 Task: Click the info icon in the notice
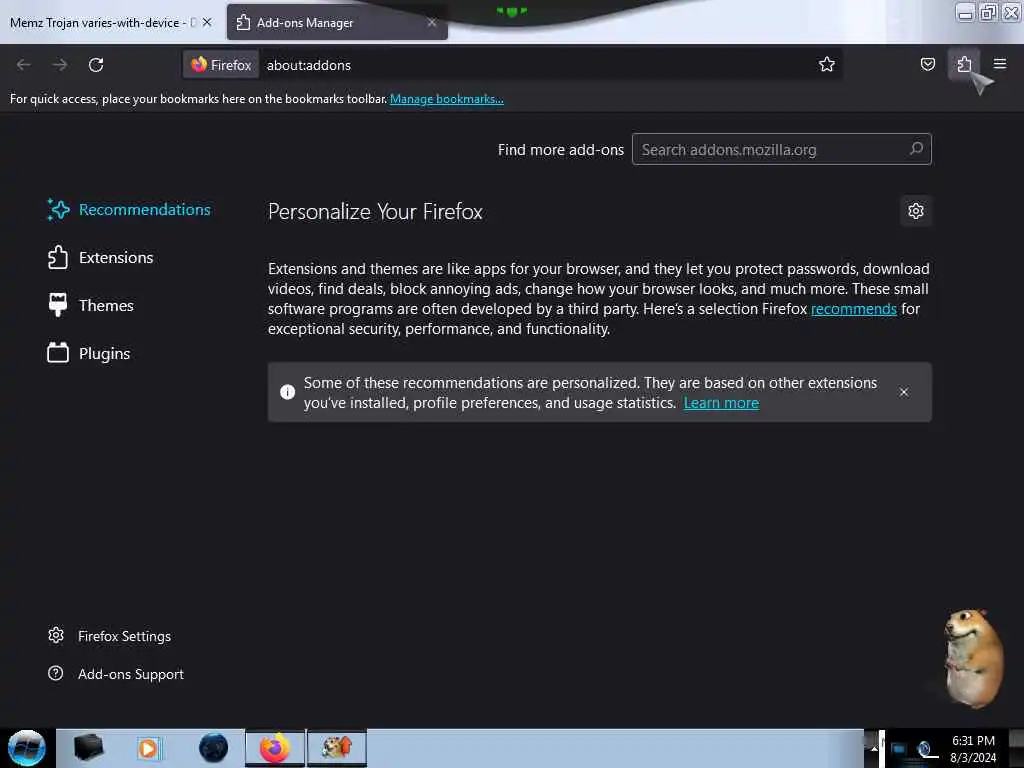[x=287, y=392]
